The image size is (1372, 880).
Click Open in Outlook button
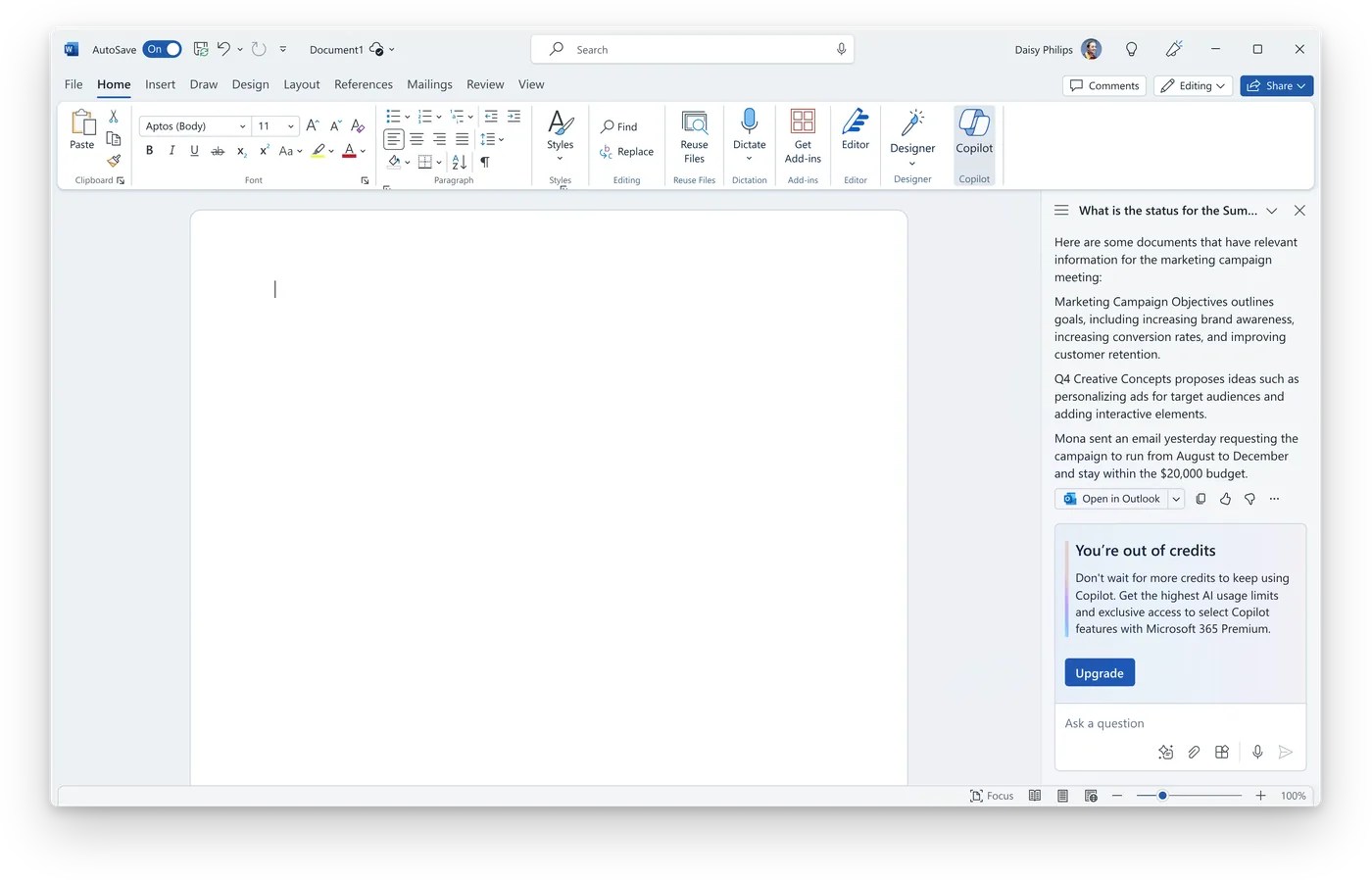(1112, 499)
